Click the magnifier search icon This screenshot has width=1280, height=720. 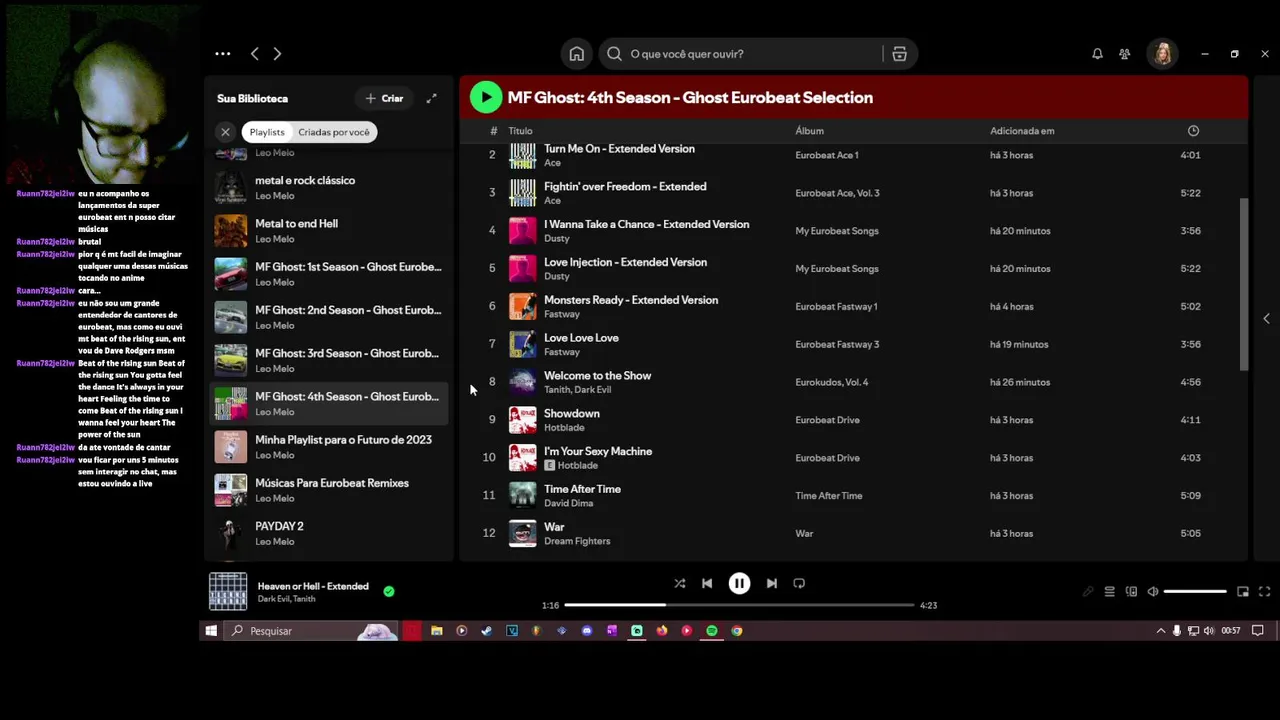point(614,54)
